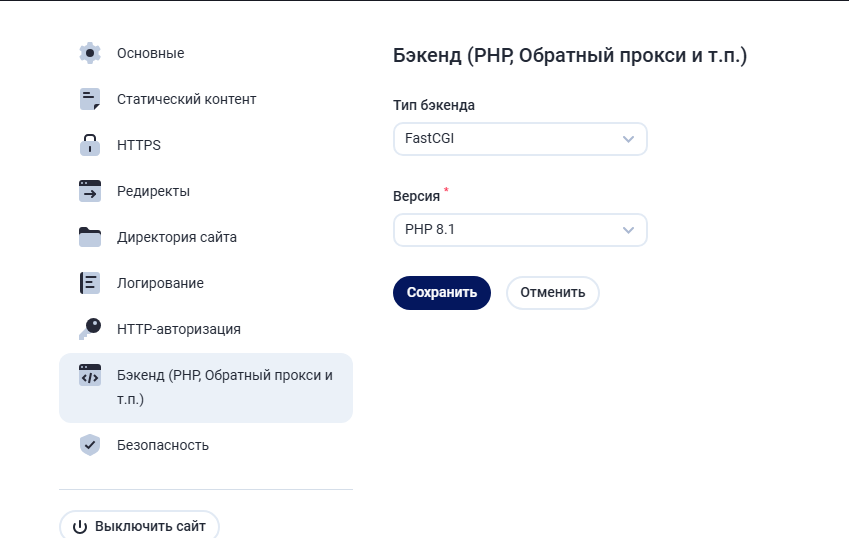Click the folder icon for Директория сайта
This screenshot has height=538, width=849.
(x=90, y=237)
